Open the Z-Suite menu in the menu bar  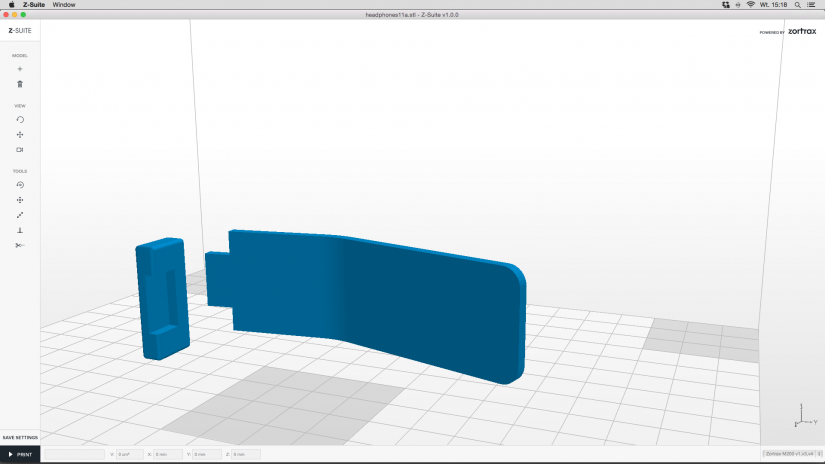pyautogui.click(x=34, y=5)
